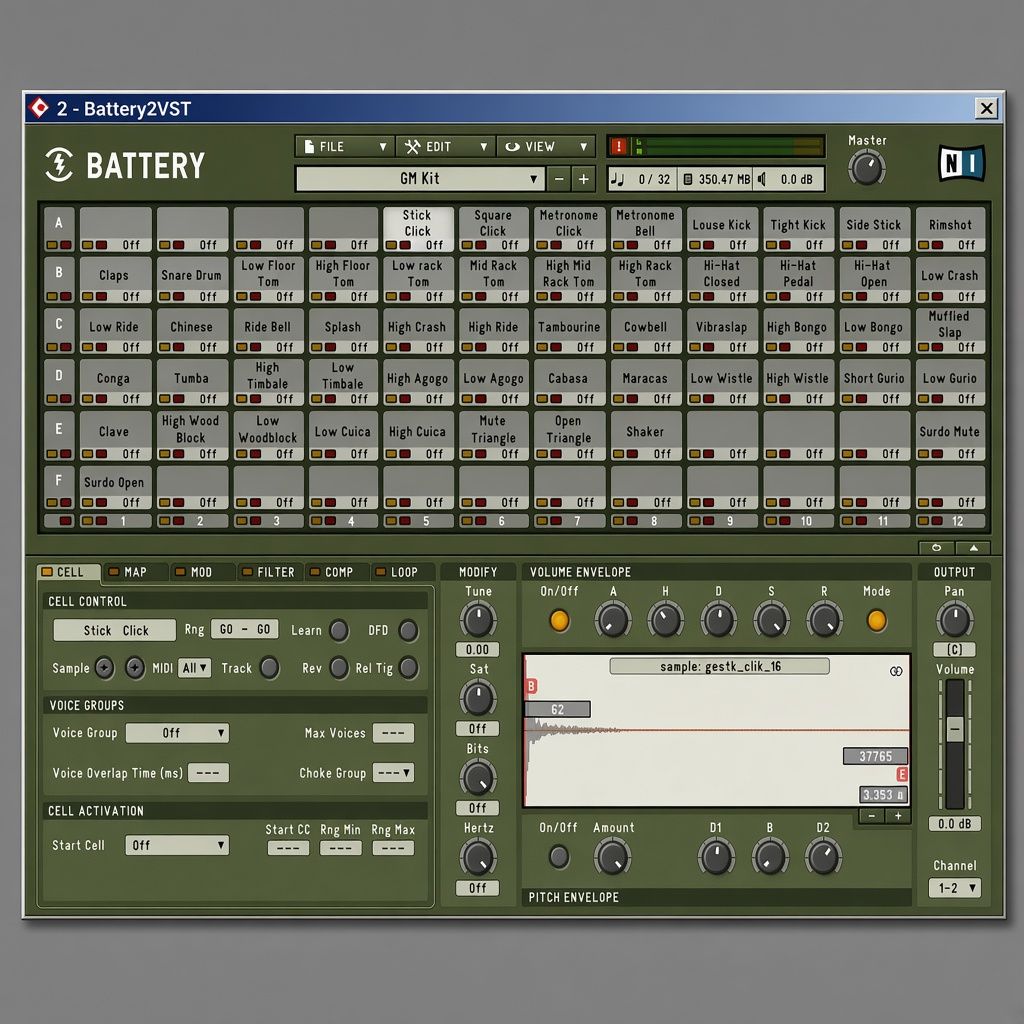
Task: Toggle the Rel Tig button
Action: [x=408, y=668]
